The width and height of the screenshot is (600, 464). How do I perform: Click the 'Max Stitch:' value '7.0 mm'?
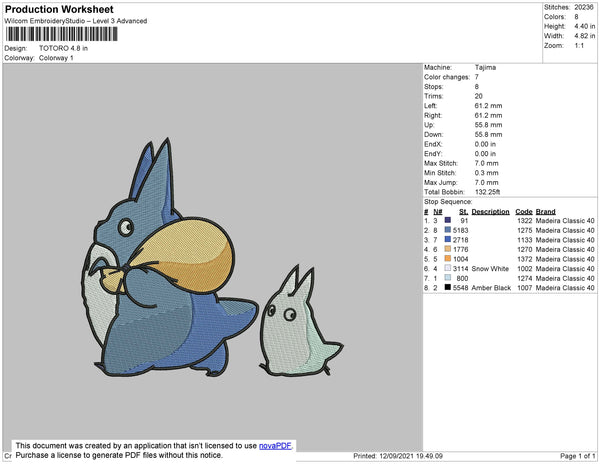(x=486, y=163)
